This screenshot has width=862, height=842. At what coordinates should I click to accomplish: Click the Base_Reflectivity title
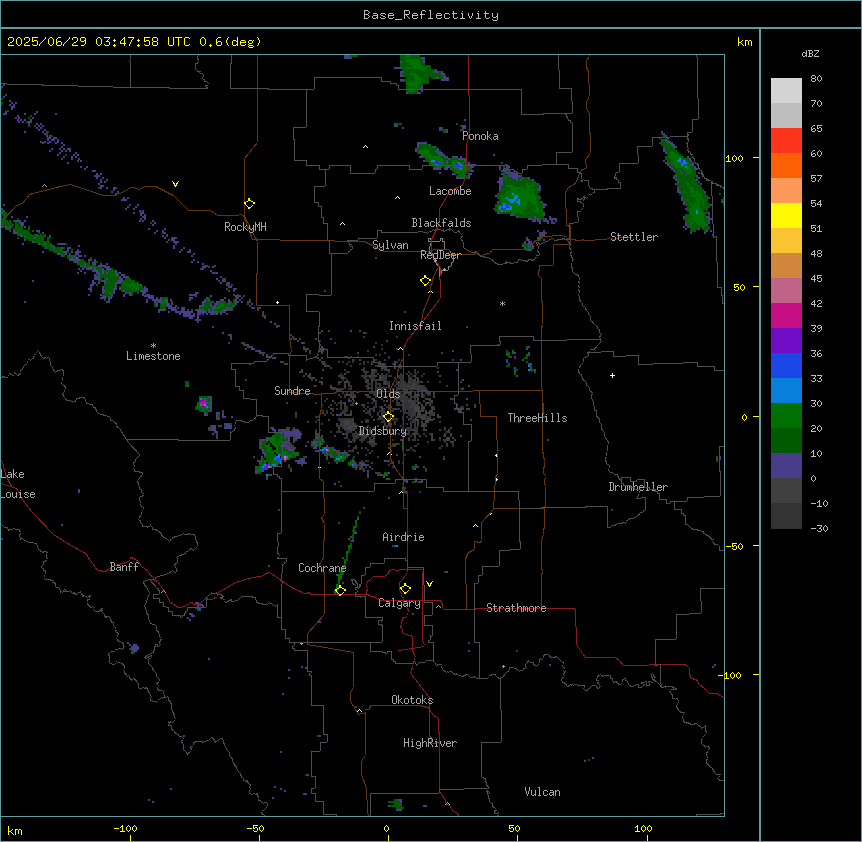point(431,15)
